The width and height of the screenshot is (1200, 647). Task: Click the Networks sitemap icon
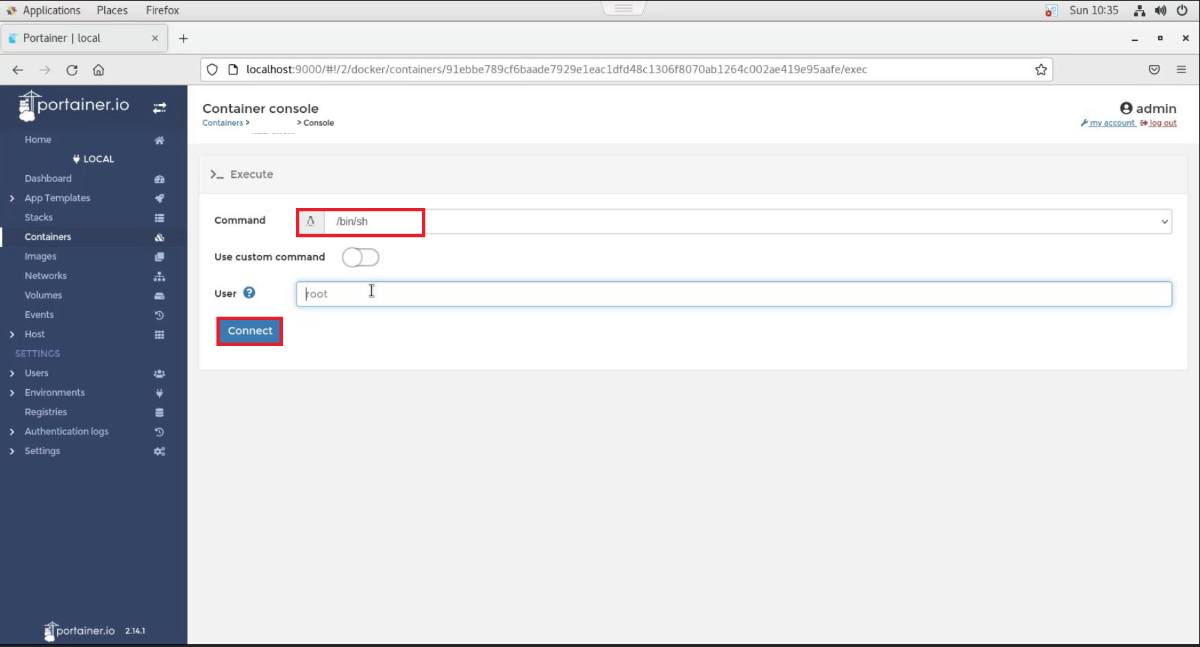click(159, 276)
